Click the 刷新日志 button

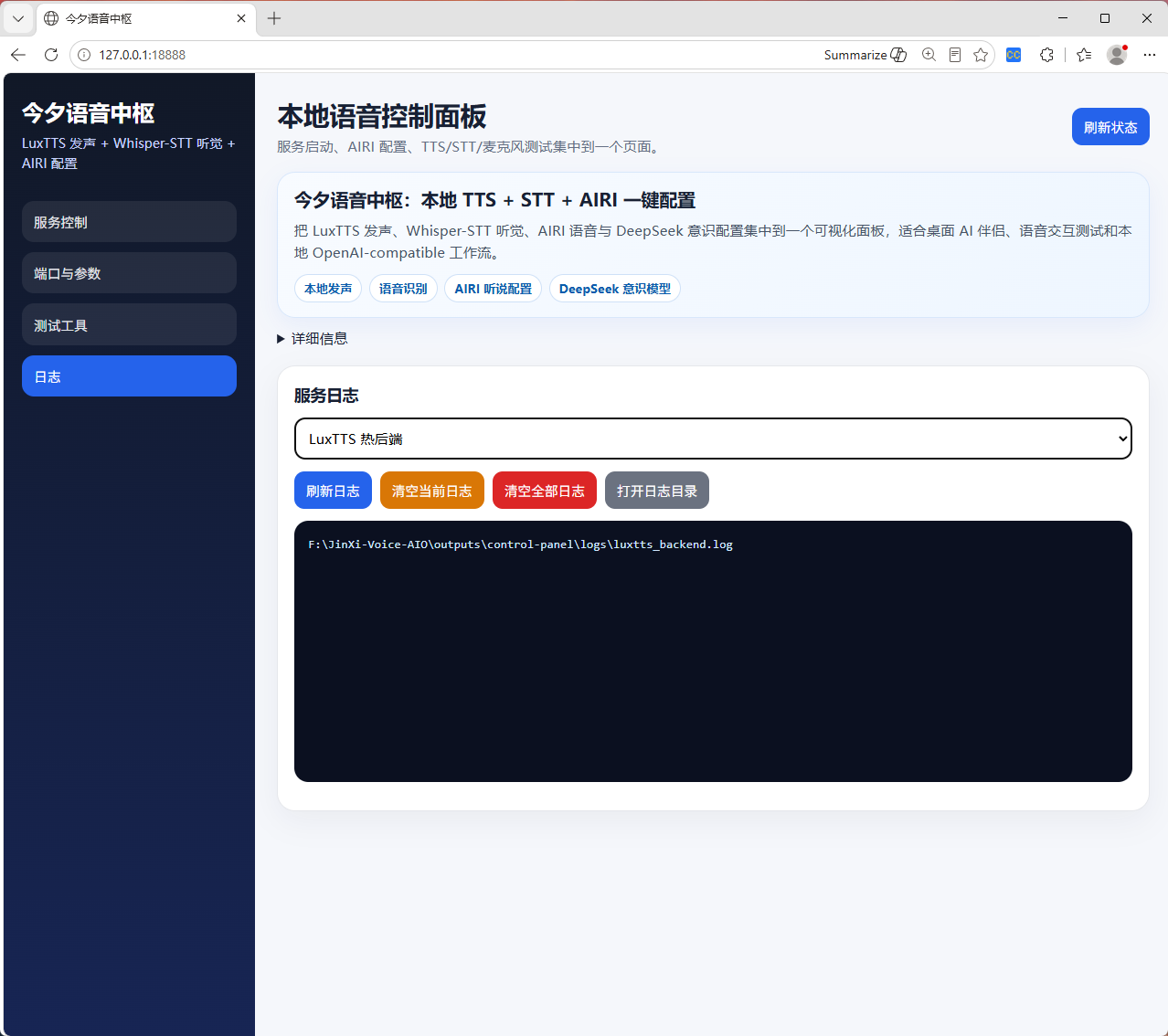coord(333,491)
